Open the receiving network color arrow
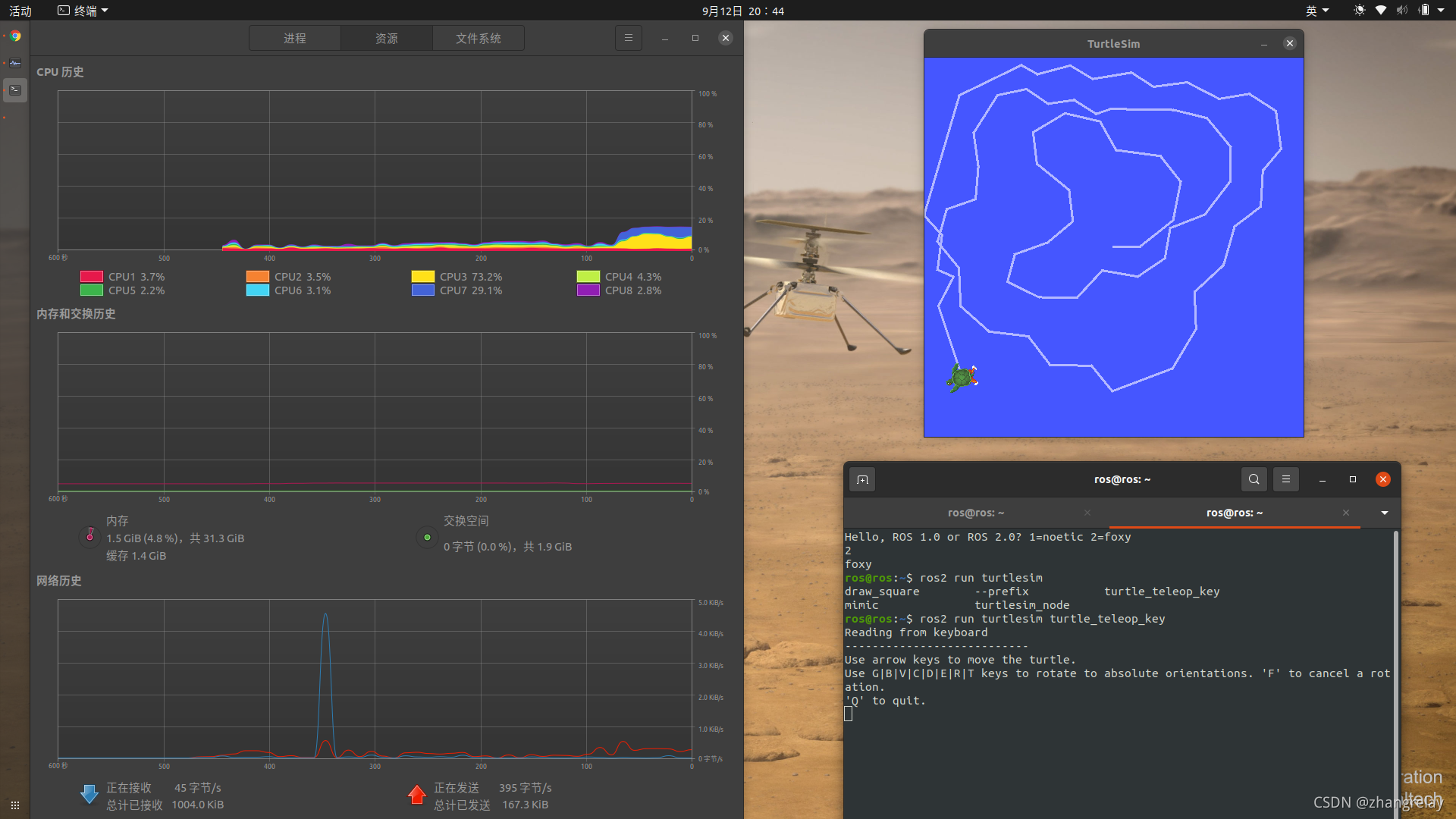The image size is (1456, 819). coord(89,794)
